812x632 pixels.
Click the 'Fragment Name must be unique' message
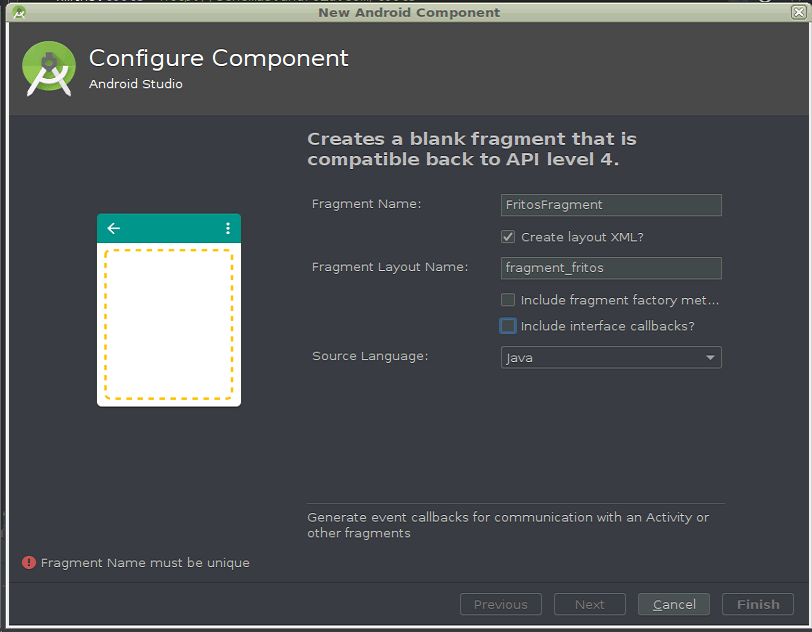tap(145, 563)
